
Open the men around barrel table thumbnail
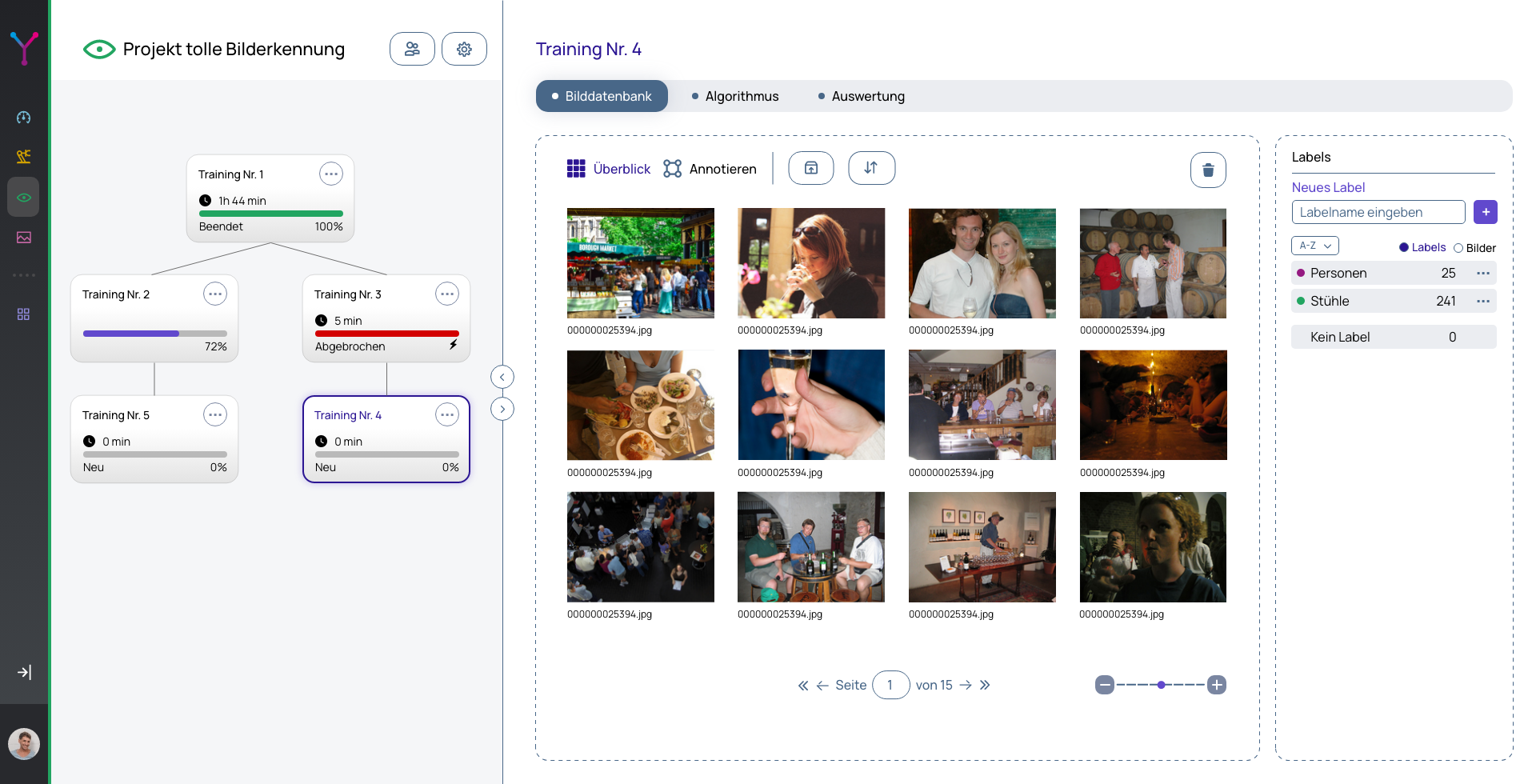tap(811, 547)
